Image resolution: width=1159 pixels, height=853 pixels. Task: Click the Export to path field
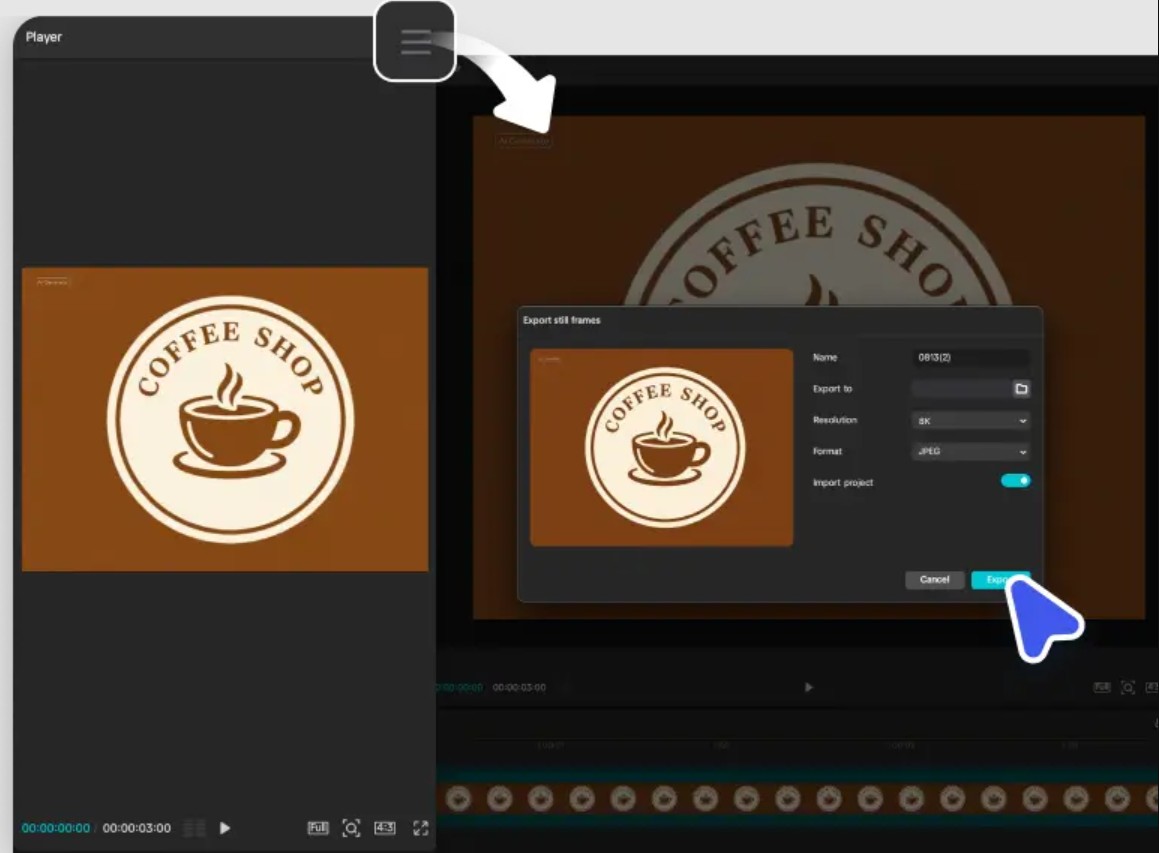[x=960, y=389]
